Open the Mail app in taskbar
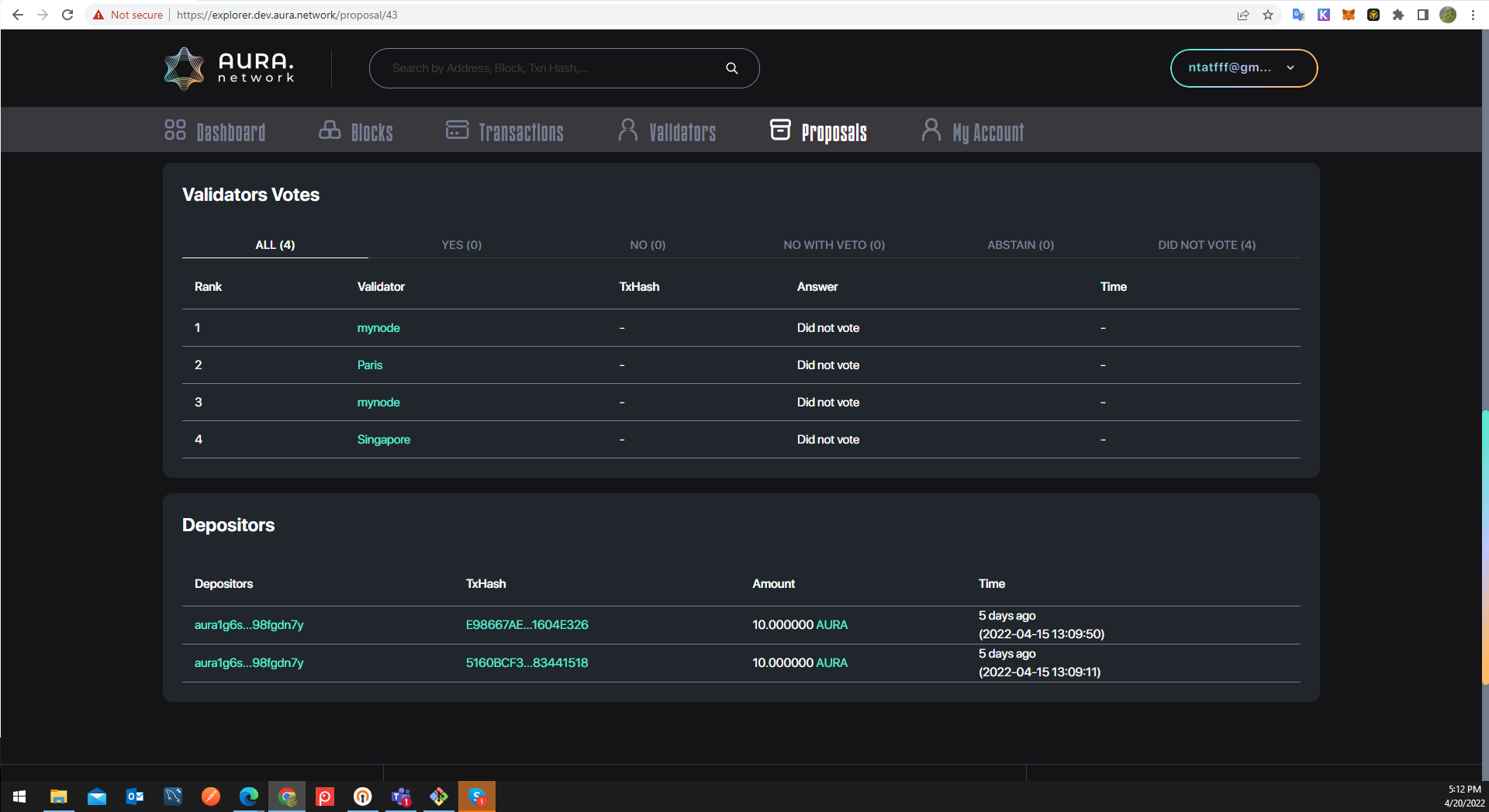The height and width of the screenshot is (812, 1489). (x=97, y=796)
